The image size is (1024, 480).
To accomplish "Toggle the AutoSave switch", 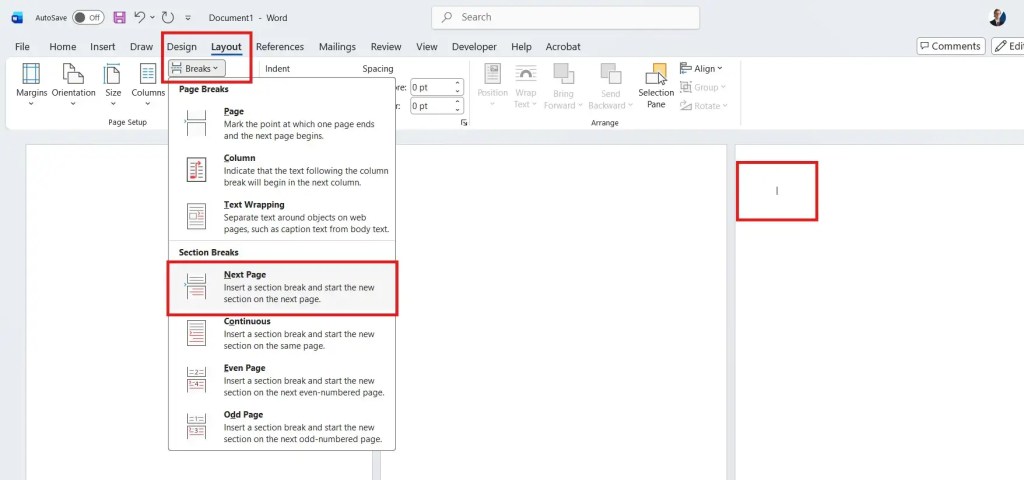I will click(88, 18).
